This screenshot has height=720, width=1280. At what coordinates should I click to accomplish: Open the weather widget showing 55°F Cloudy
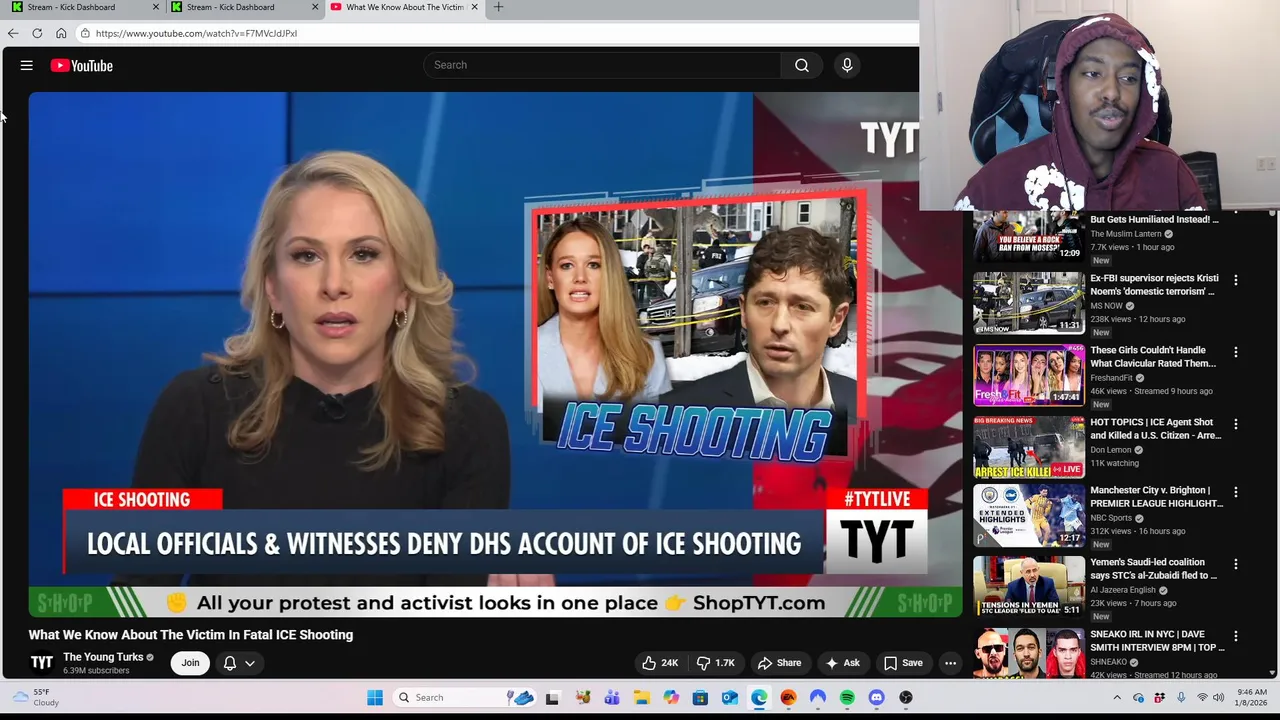34,697
